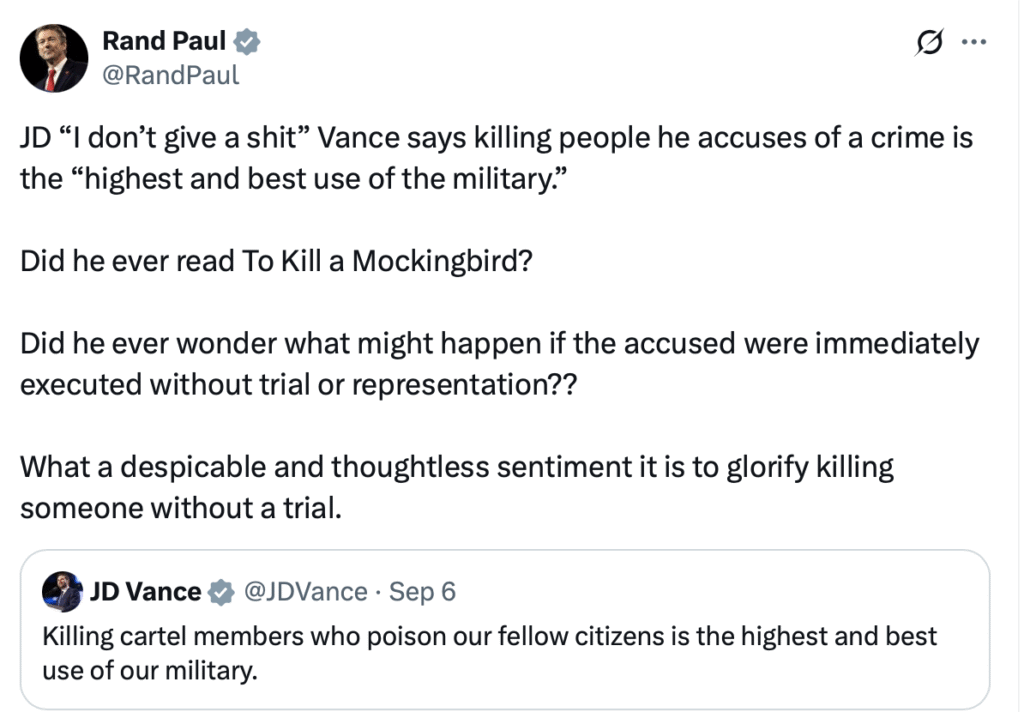Image resolution: width=1024 pixels, height=712 pixels.
Task: Click the @RandPaul handle
Action: pyautogui.click(x=170, y=75)
